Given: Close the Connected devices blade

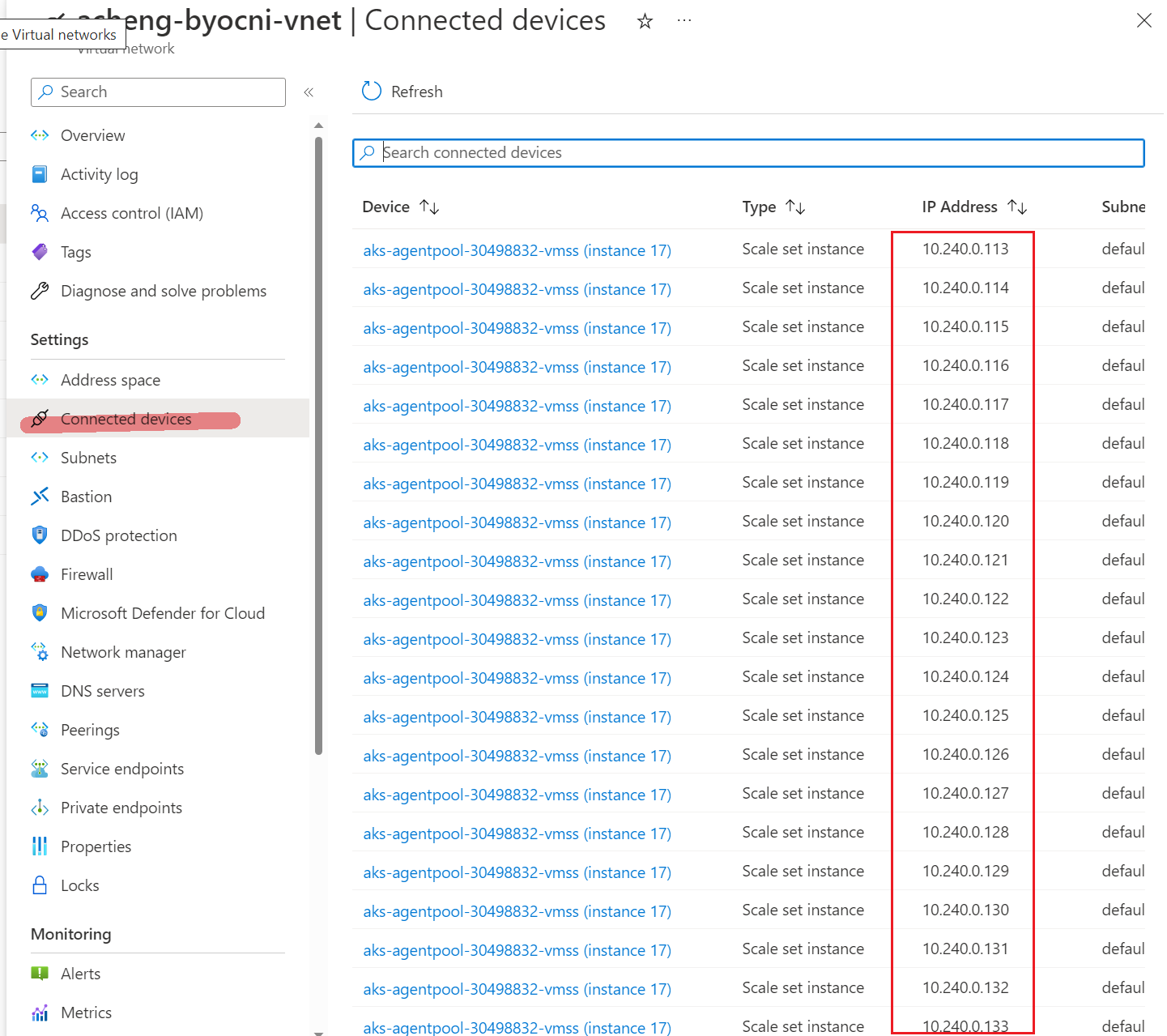Looking at the screenshot, I should [x=1144, y=21].
